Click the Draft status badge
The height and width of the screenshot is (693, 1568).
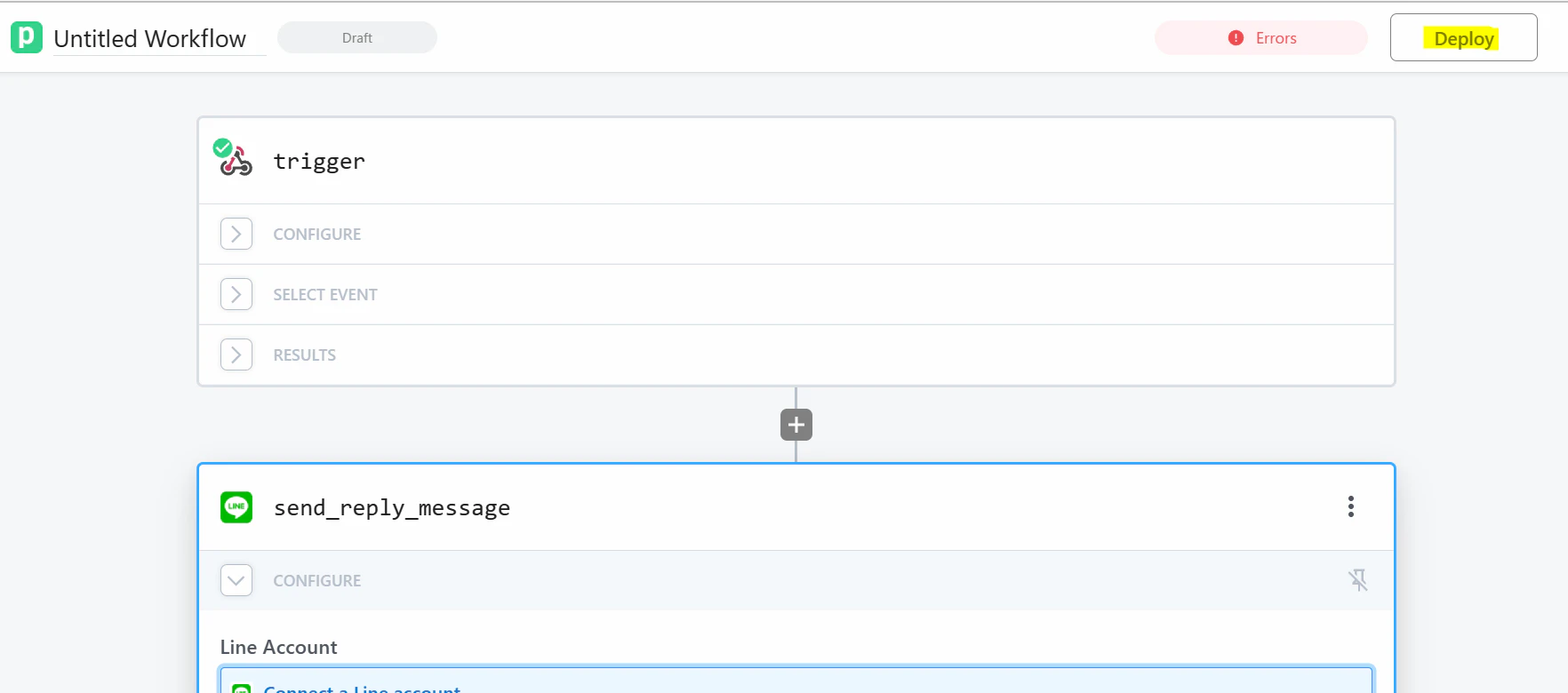[357, 37]
